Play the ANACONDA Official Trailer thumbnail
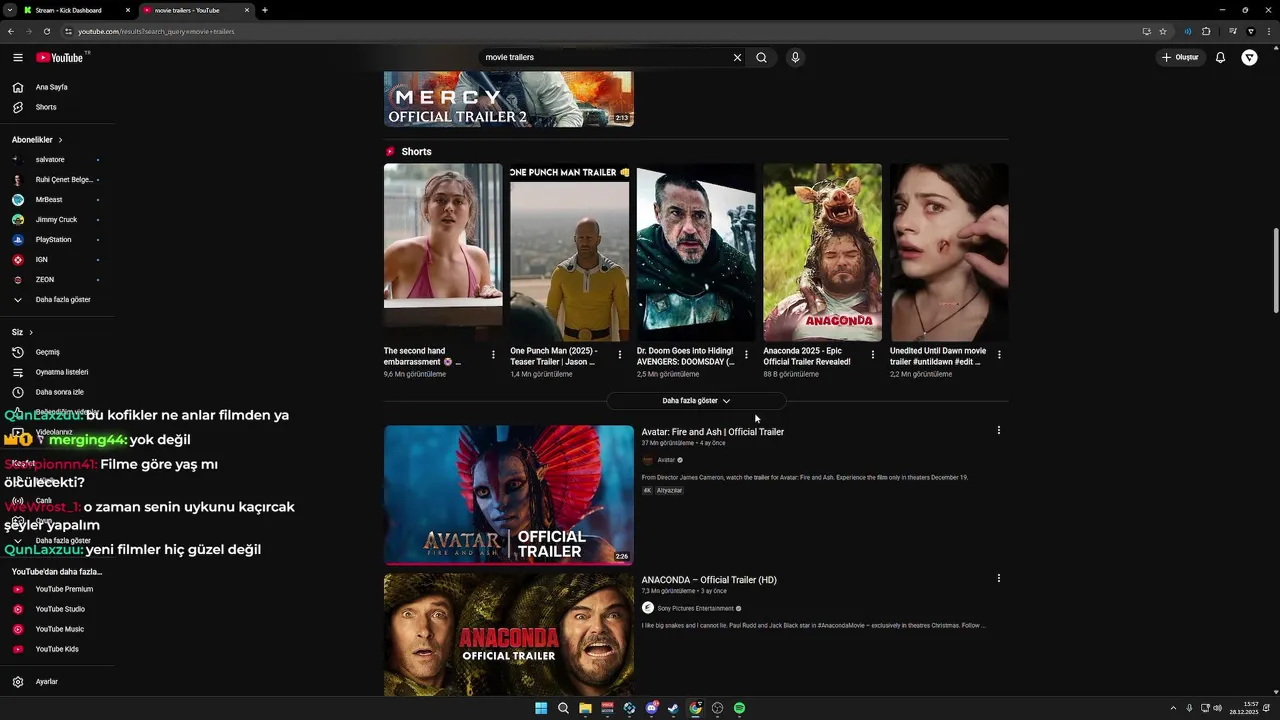1280x720 pixels. [508, 634]
